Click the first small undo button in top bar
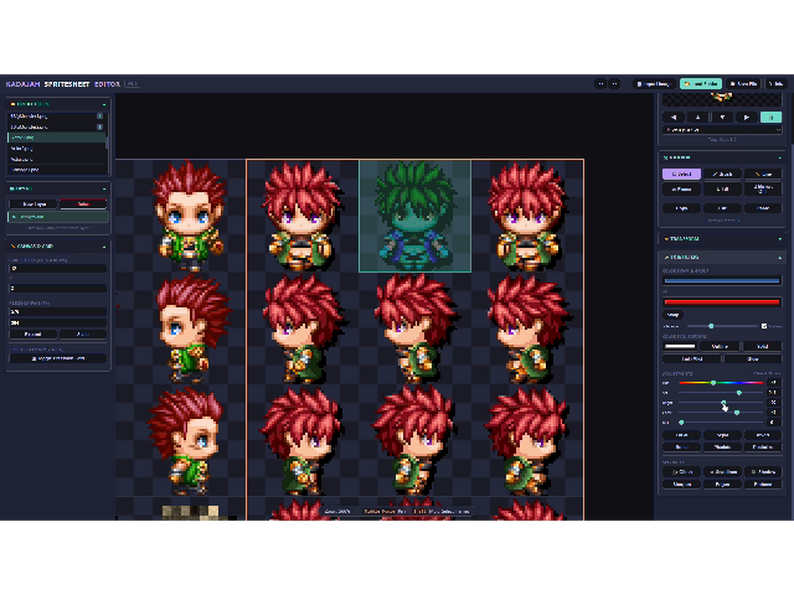Image resolution: width=794 pixels, height=595 pixels. 601,84
